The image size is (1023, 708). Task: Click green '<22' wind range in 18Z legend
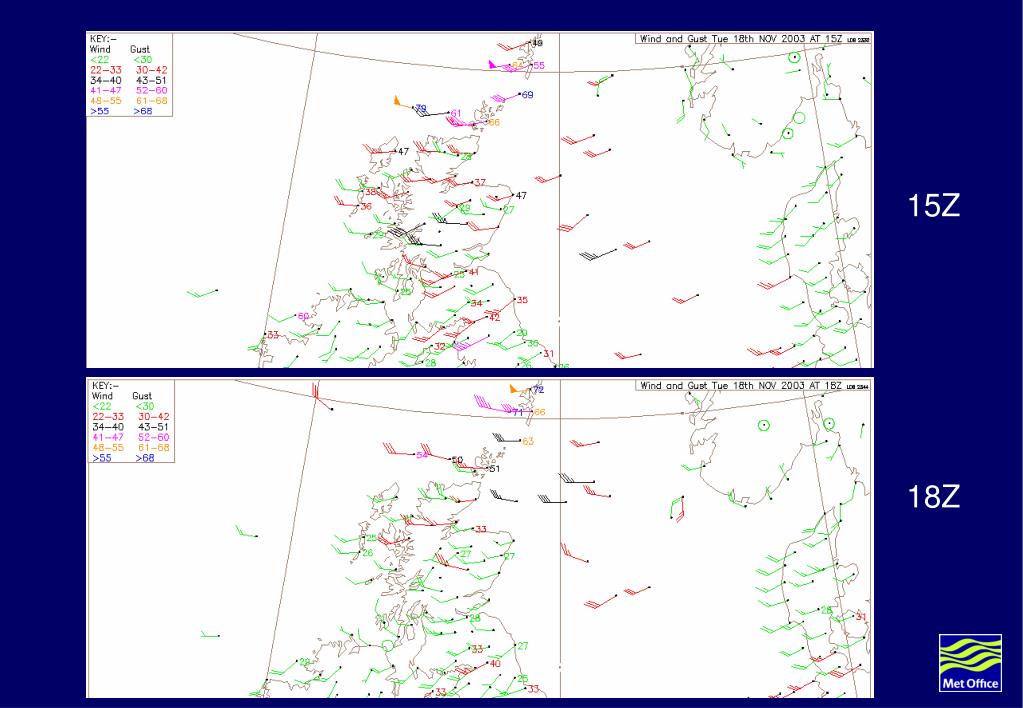[101, 407]
